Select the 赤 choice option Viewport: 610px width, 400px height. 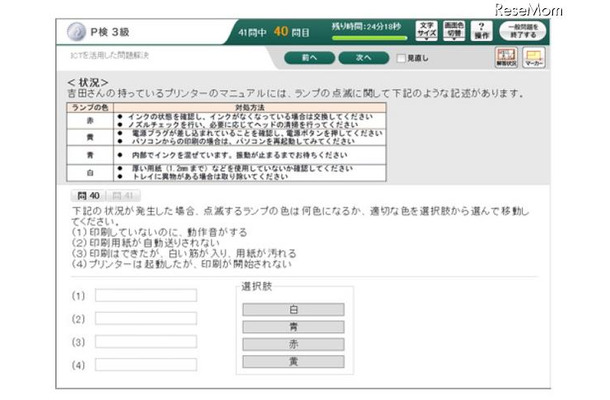pyautogui.click(x=293, y=344)
